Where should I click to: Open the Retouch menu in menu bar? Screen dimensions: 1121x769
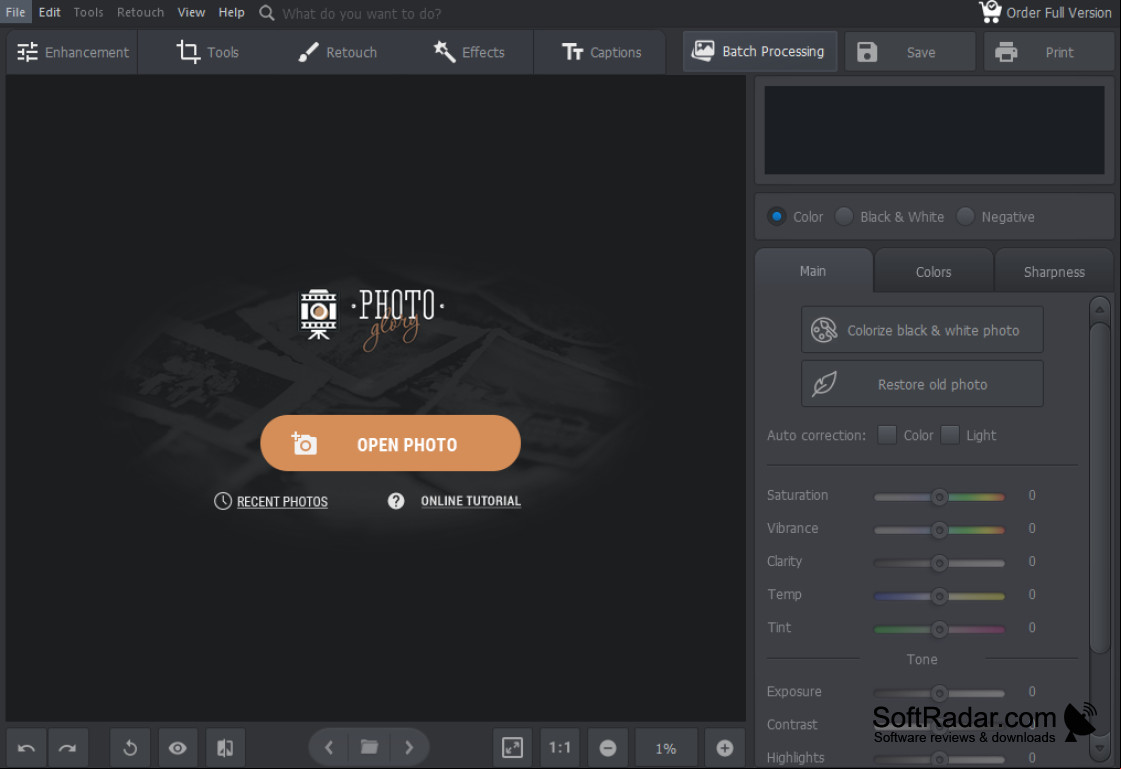(140, 12)
